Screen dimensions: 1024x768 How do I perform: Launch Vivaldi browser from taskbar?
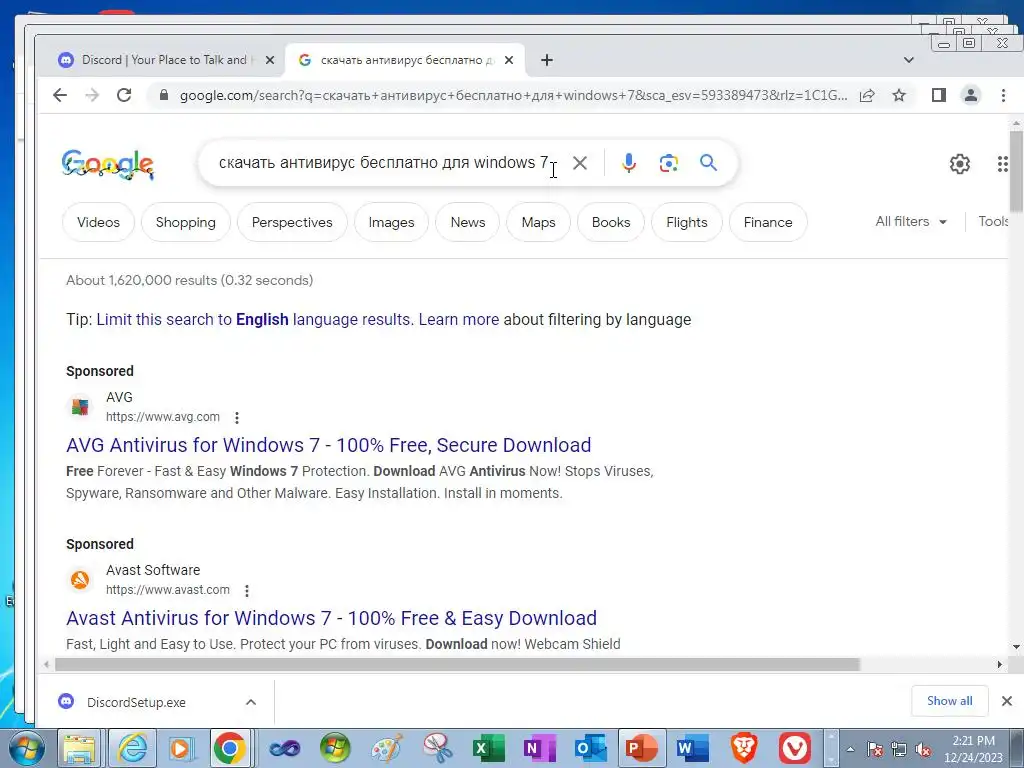click(795, 748)
